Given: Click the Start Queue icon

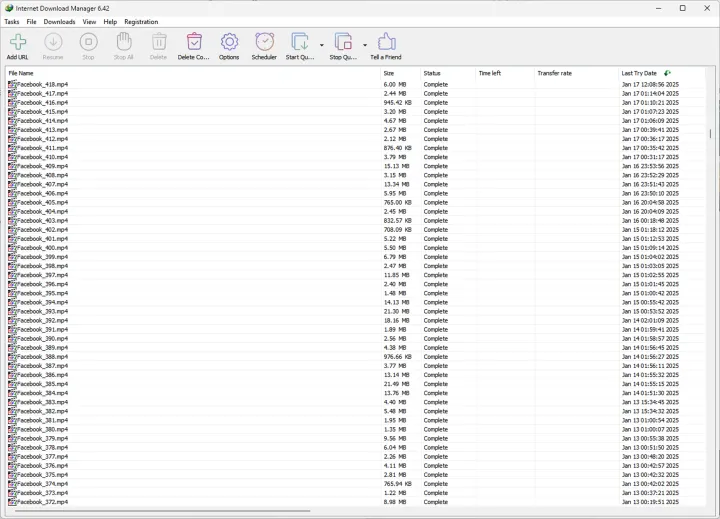Looking at the screenshot, I should (x=299, y=44).
